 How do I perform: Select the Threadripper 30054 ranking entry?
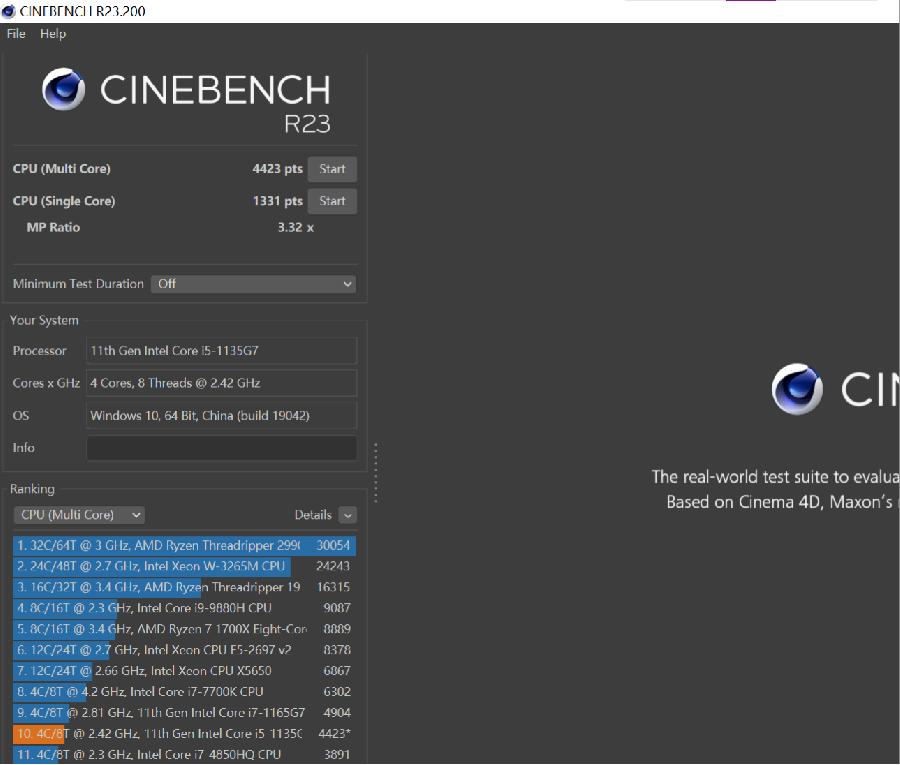pos(184,546)
